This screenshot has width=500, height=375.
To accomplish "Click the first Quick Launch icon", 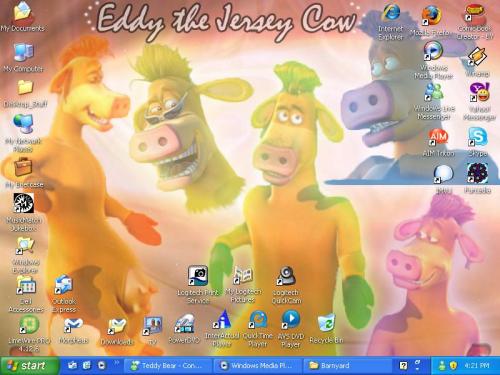I will pos(72,366).
